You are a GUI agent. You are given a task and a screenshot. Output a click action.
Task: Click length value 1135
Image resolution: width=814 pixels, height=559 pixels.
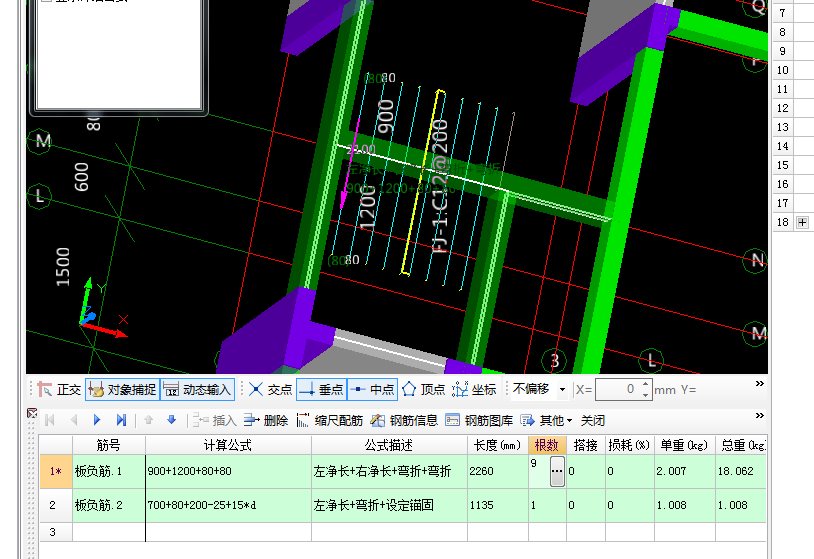[497, 505]
